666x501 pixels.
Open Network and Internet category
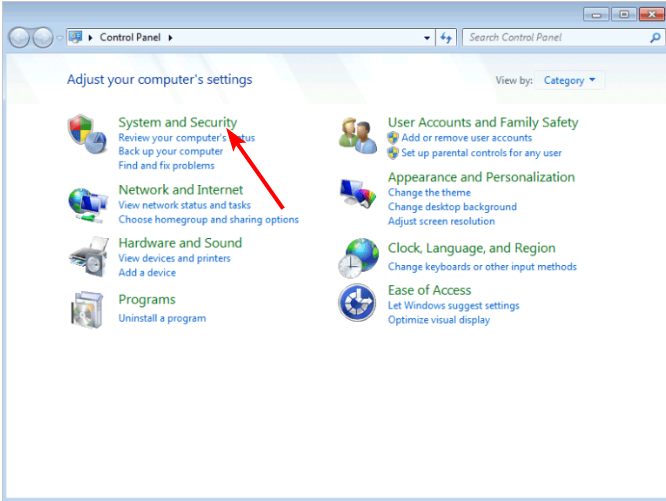coord(181,189)
